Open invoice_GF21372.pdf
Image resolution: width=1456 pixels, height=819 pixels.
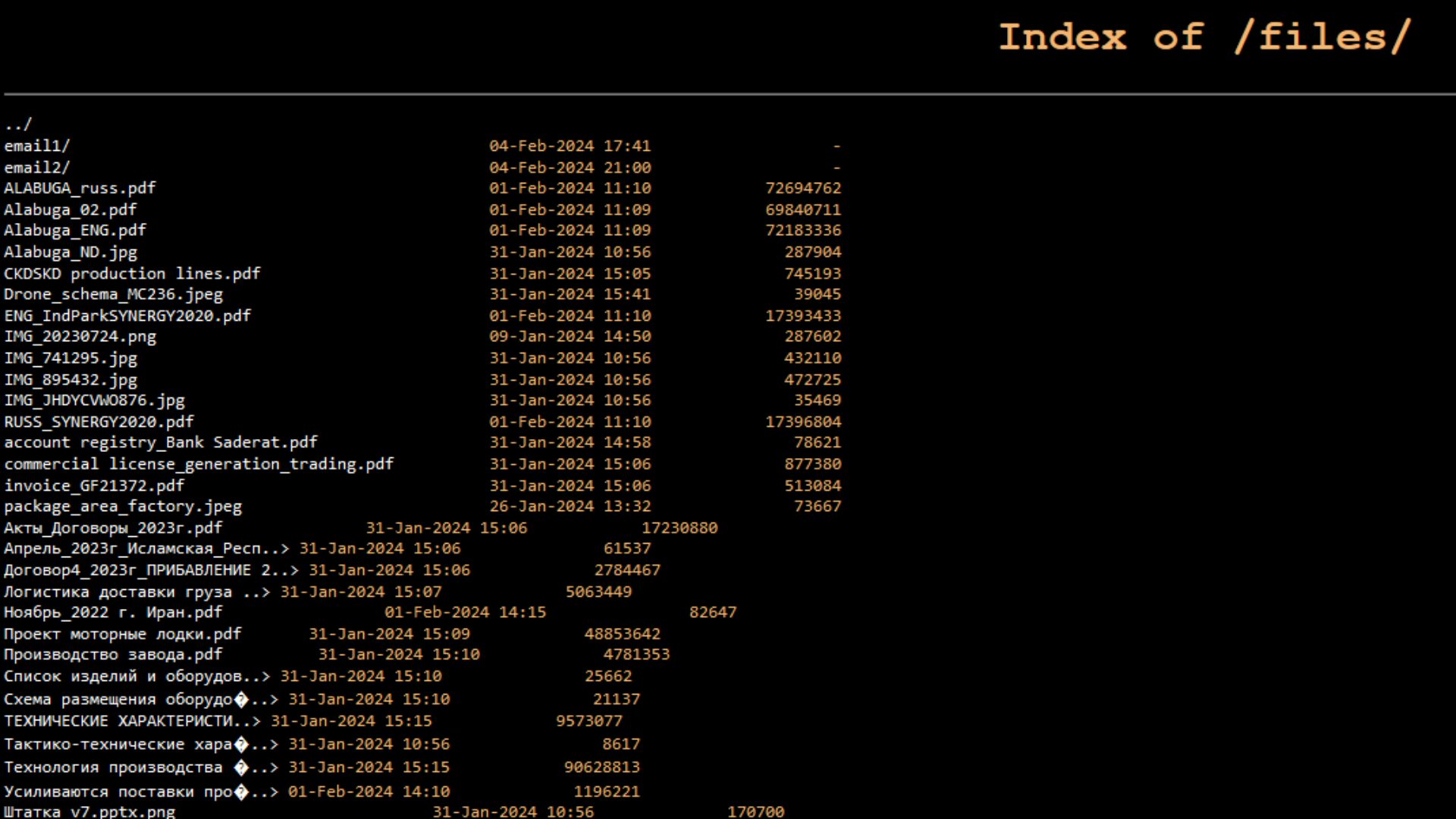click(94, 485)
